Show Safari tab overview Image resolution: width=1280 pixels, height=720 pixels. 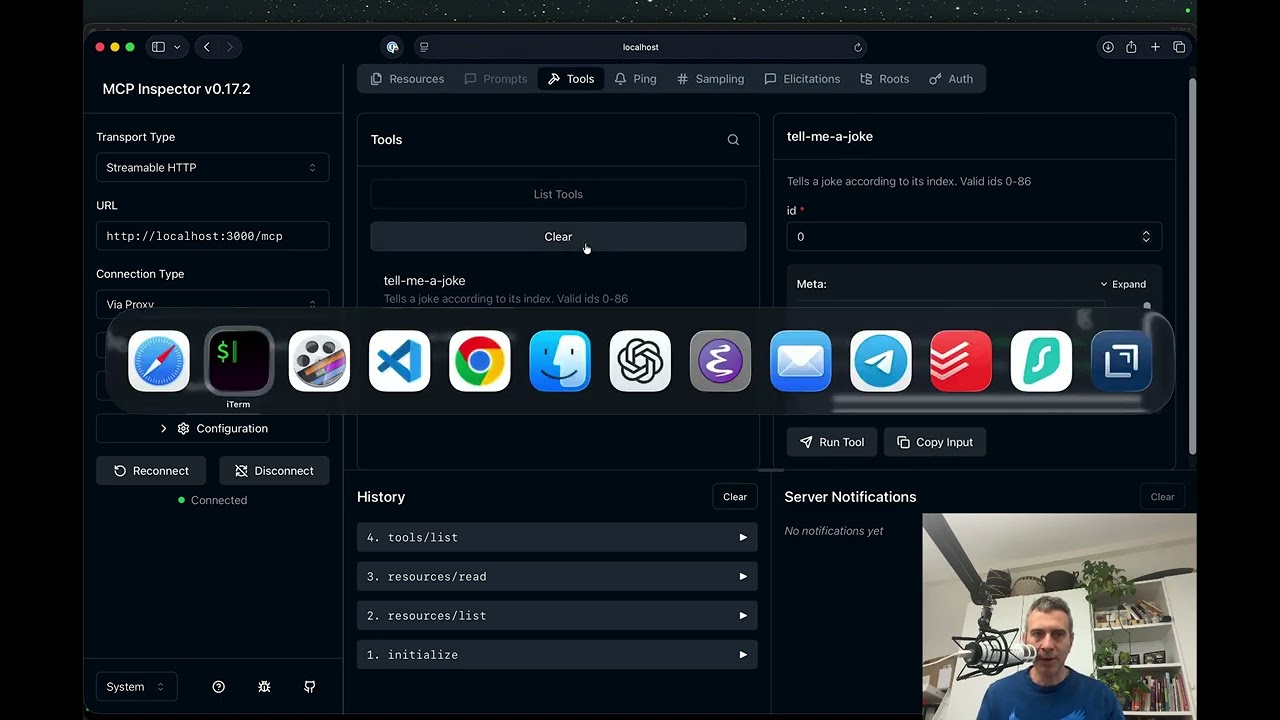pyautogui.click(x=1179, y=47)
